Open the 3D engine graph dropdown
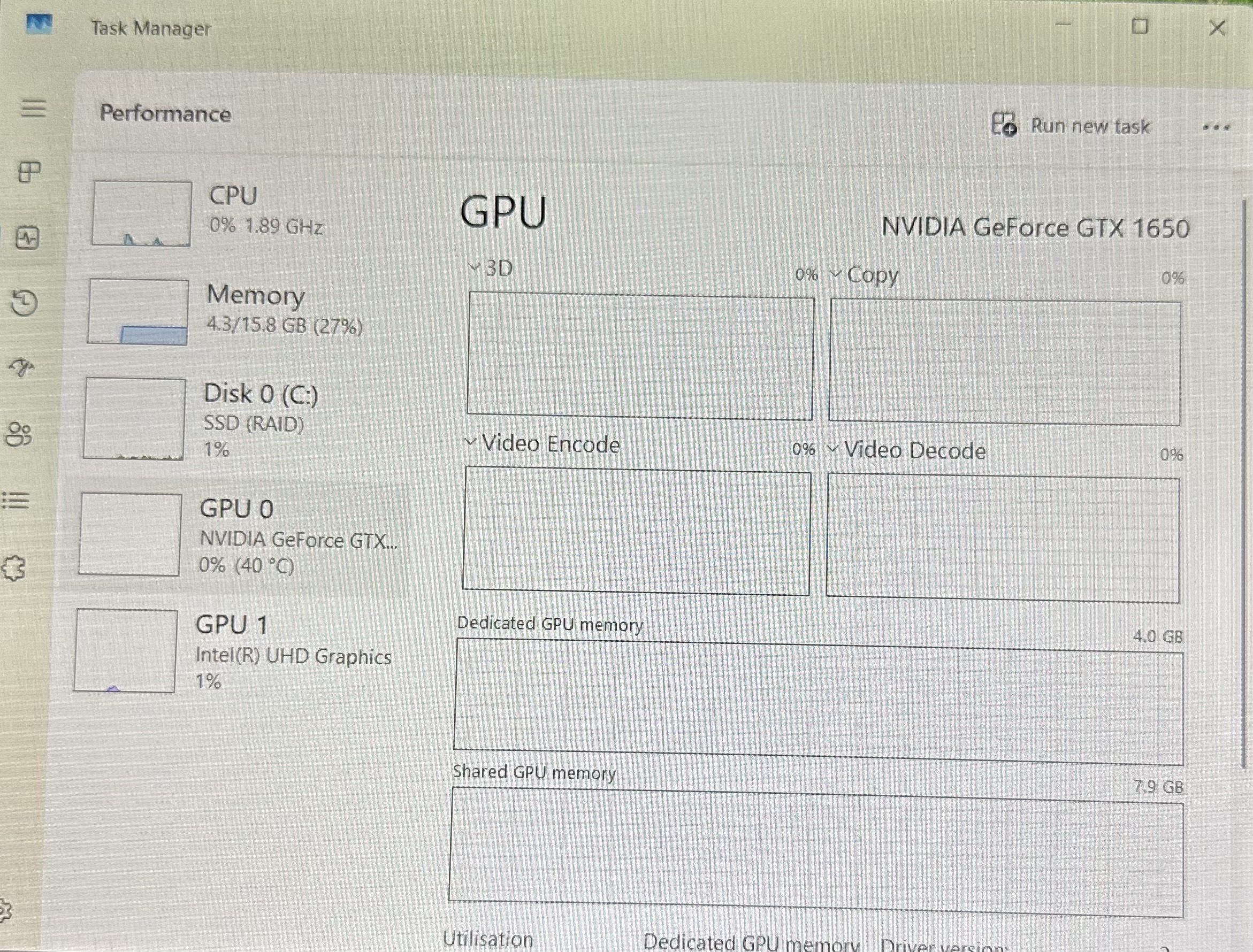 pyautogui.click(x=491, y=268)
